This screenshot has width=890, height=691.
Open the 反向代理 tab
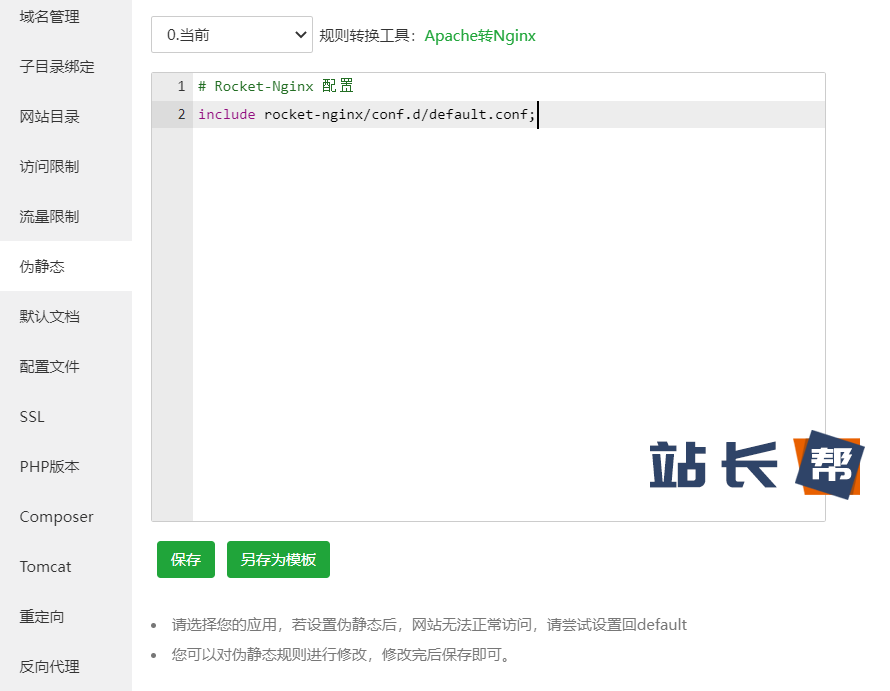[50, 667]
